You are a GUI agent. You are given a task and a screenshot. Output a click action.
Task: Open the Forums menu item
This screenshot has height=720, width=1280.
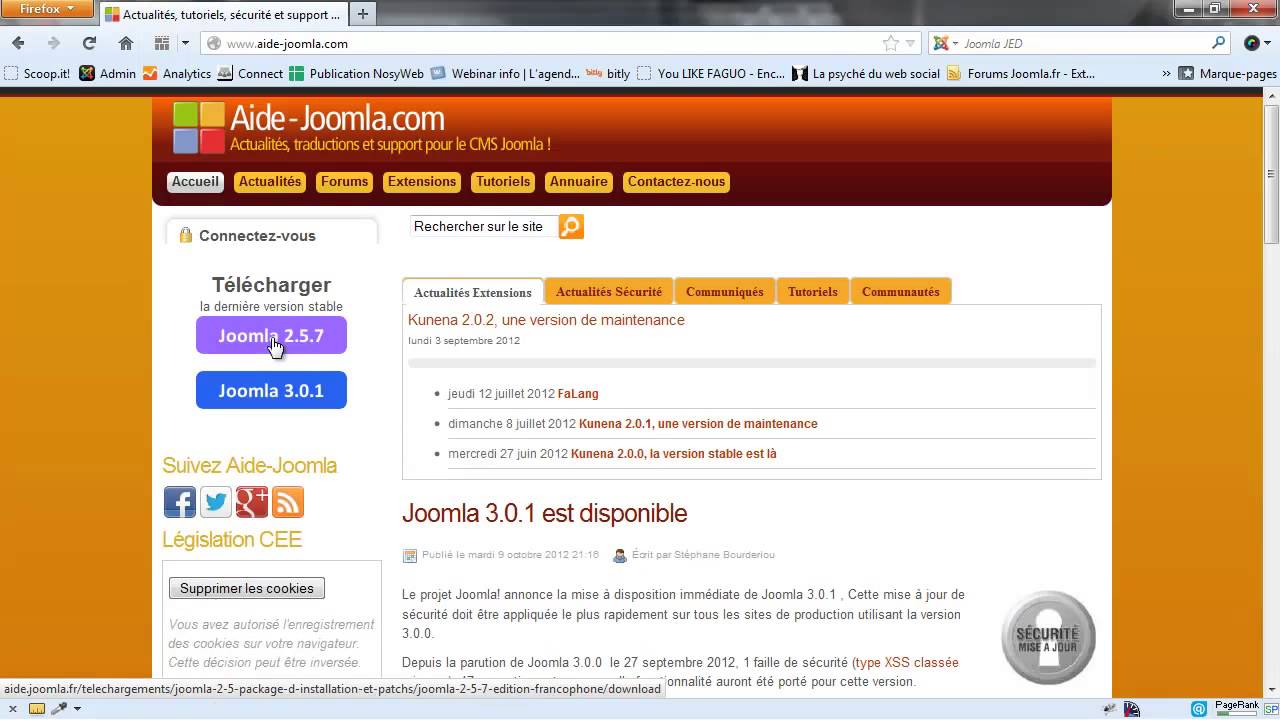tap(344, 182)
